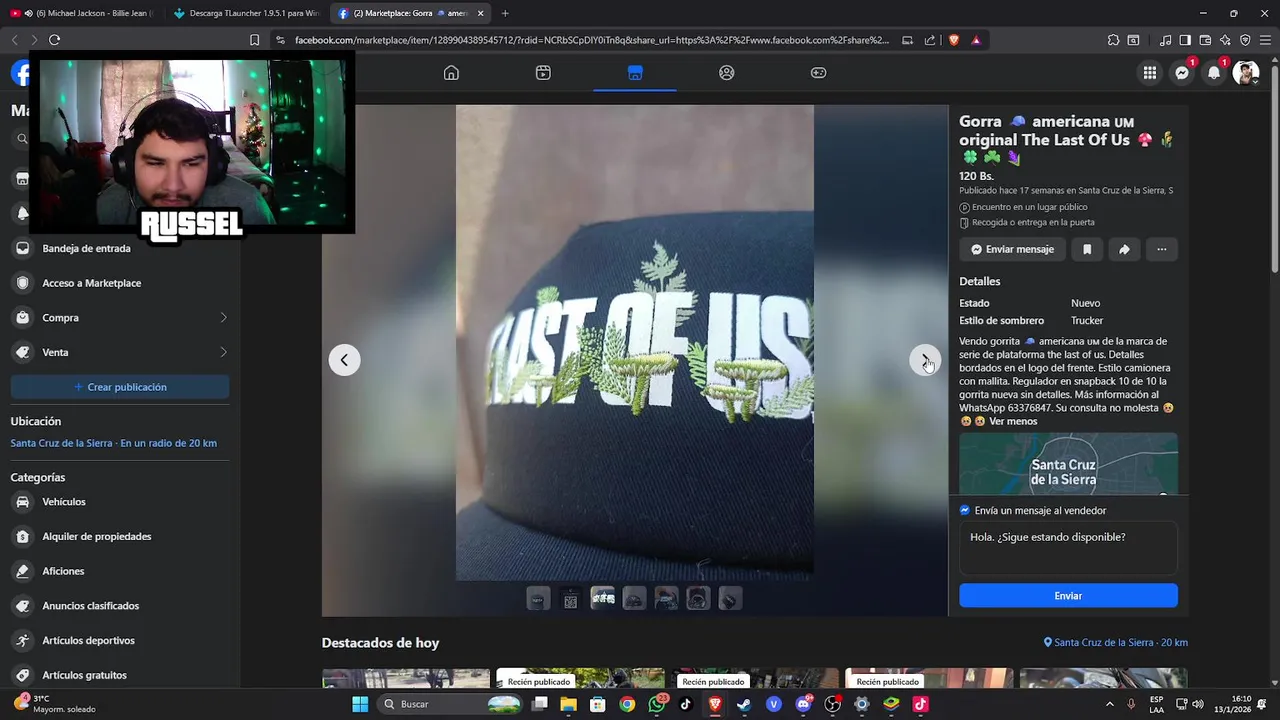Click the media playlist music note icon
The width and height of the screenshot is (1280, 720).
(1166, 40)
